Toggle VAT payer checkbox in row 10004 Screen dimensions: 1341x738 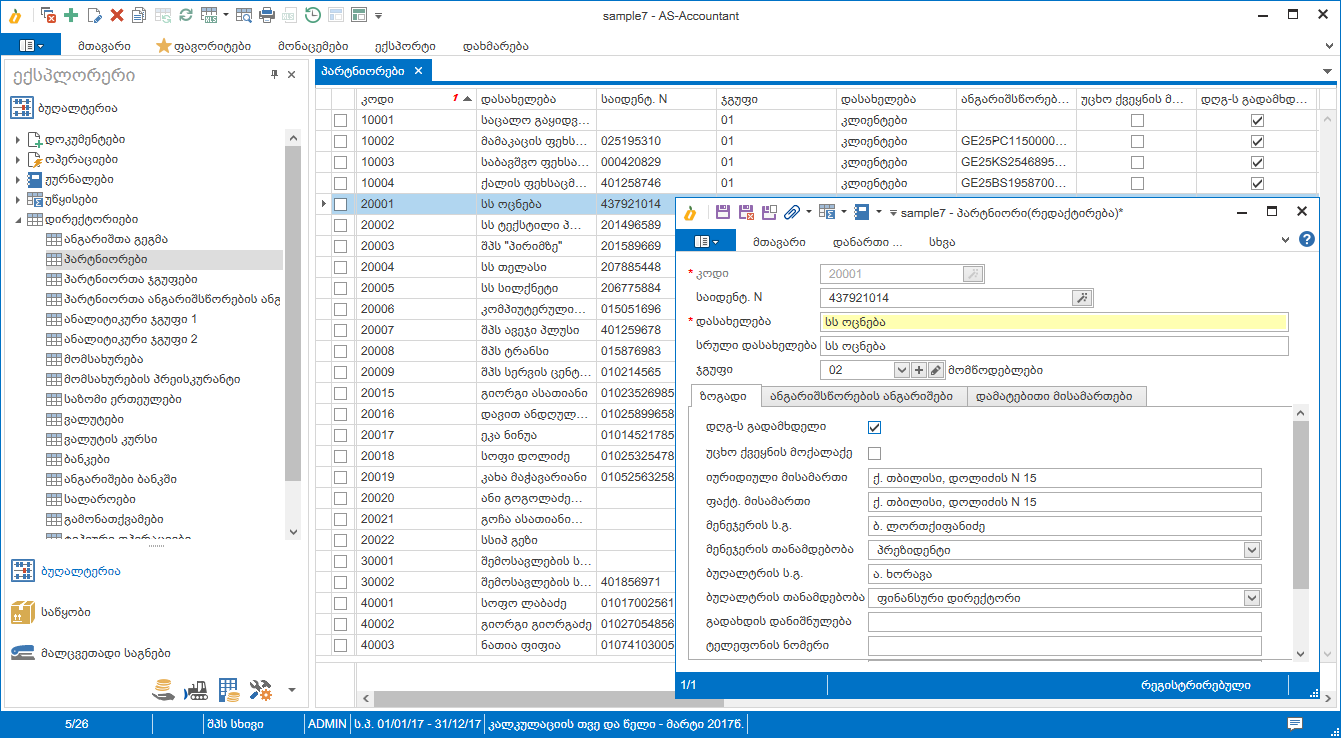click(1258, 183)
